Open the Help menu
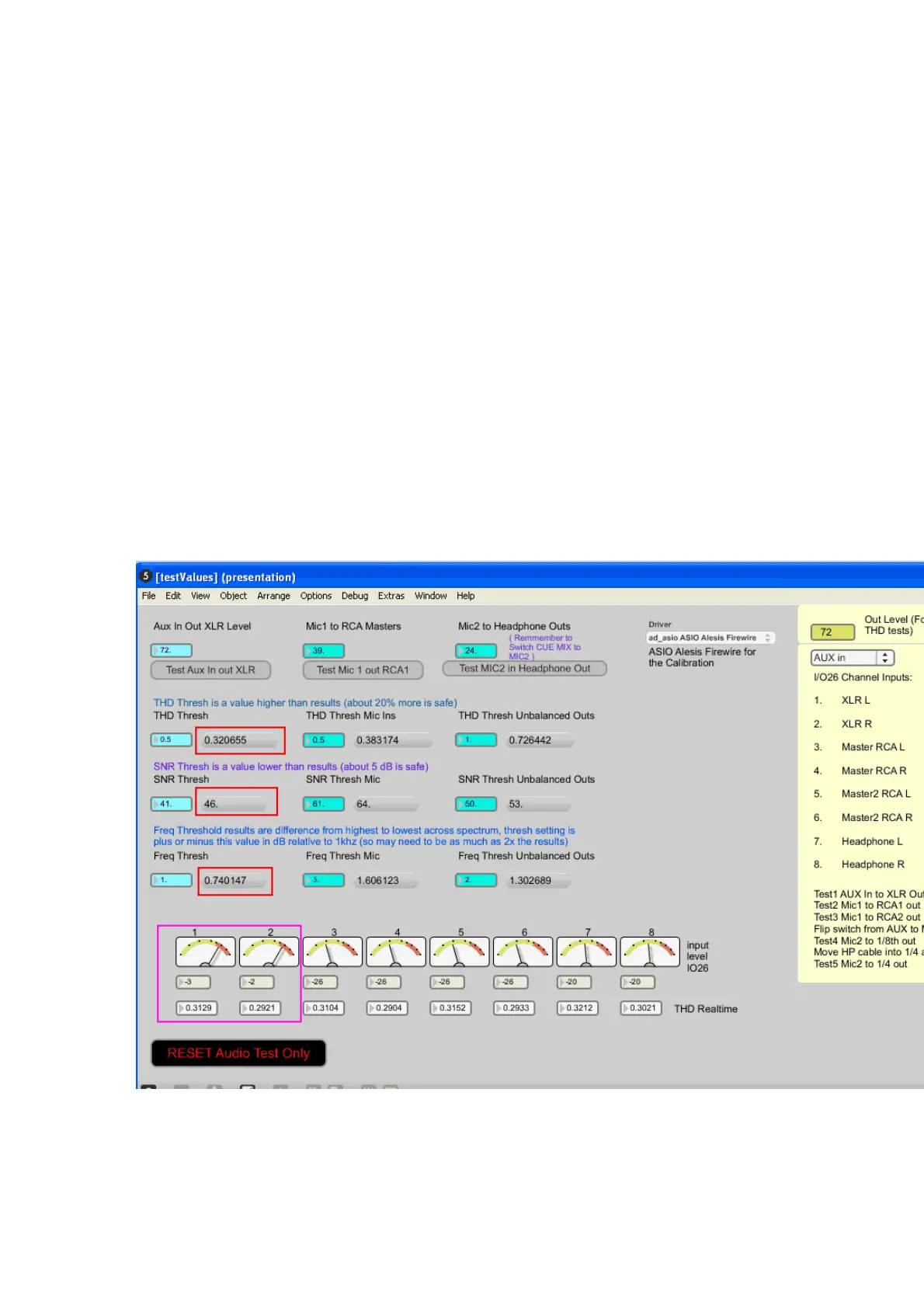The height and width of the screenshot is (1308, 924). 465,596
